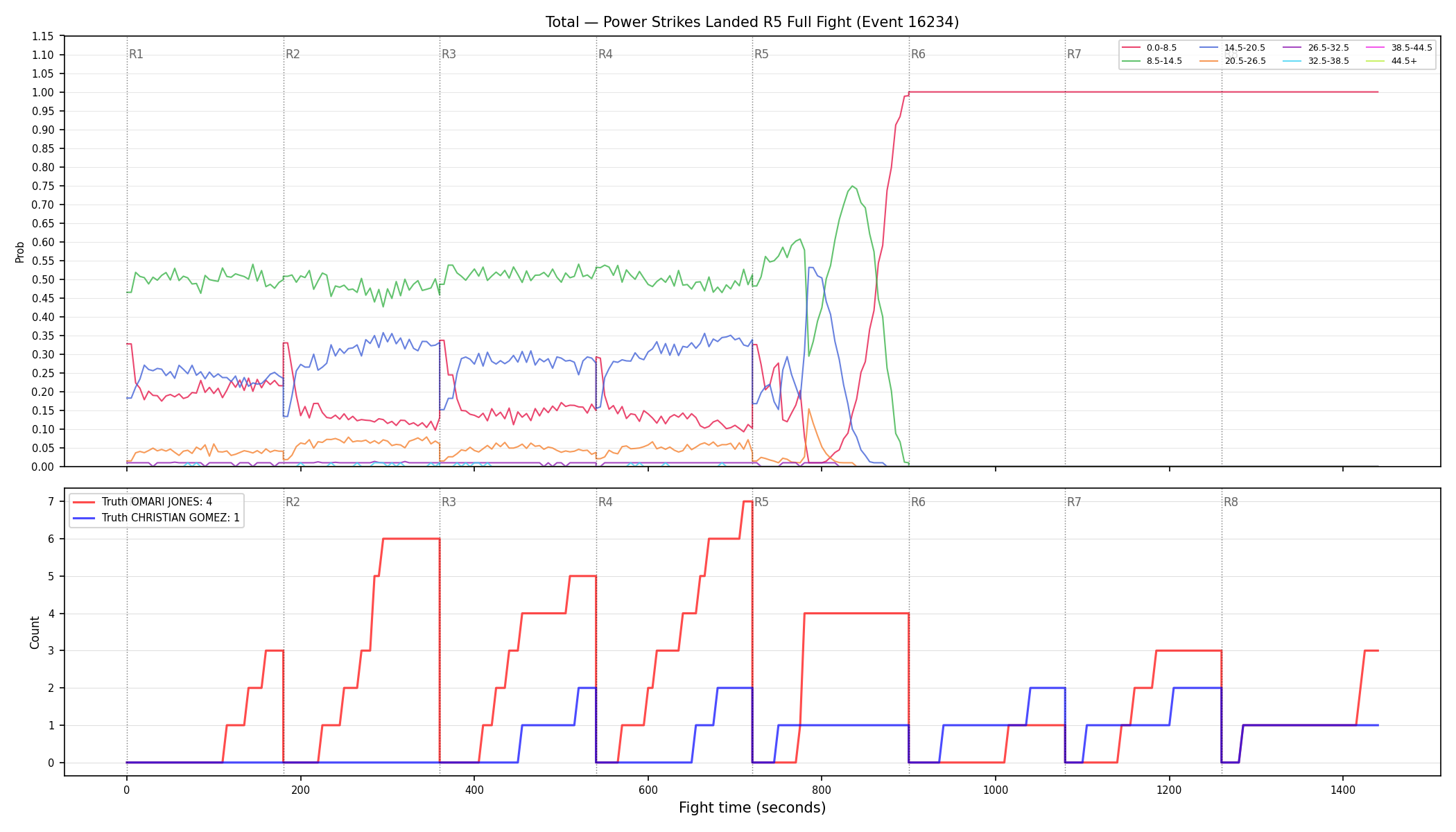Click the R8 round label in the count chart
Image resolution: width=1456 pixels, height=832 pixels.
[x=1231, y=502]
